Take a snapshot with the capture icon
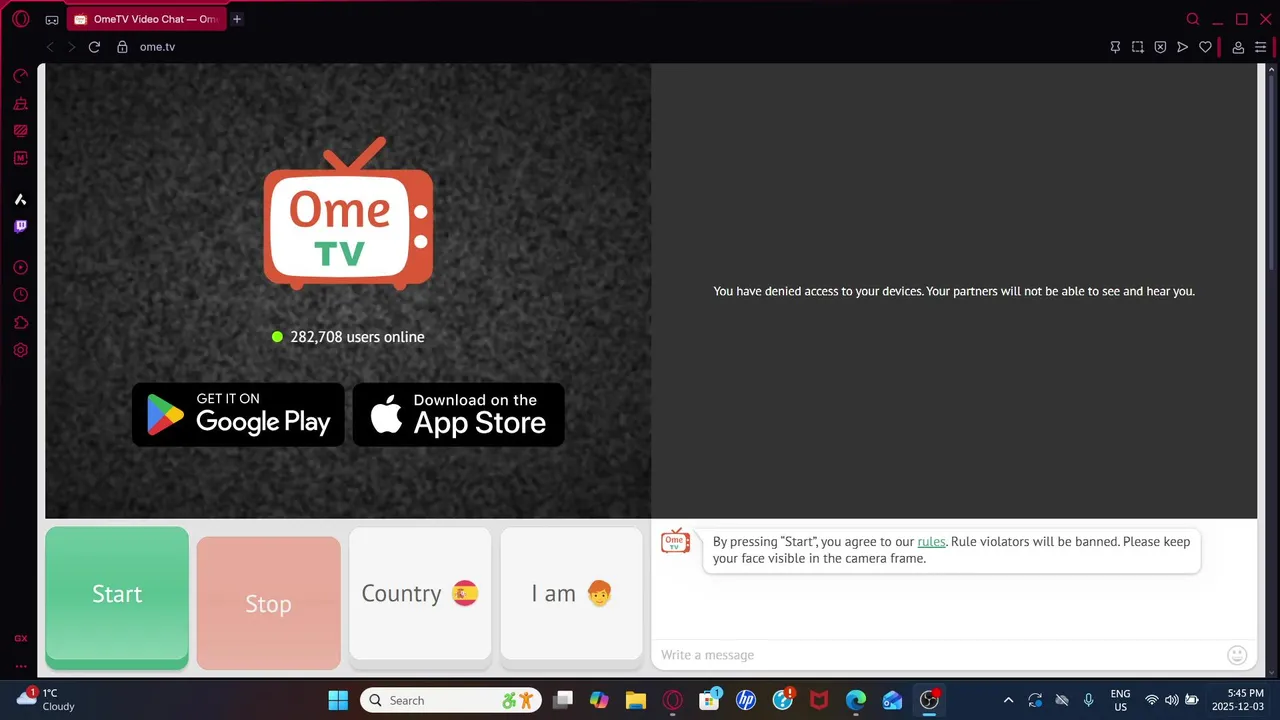 point(1138,47)
